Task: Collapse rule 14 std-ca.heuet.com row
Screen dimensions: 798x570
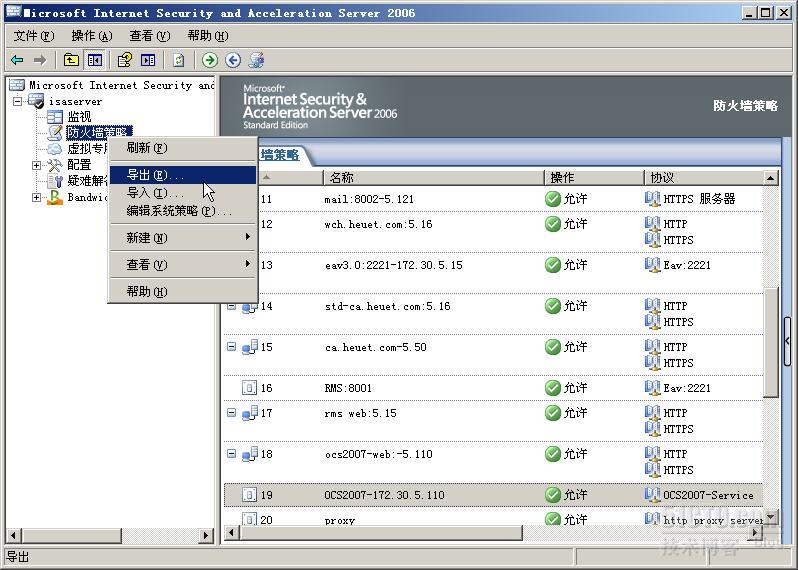Action: tap(232, 306)
